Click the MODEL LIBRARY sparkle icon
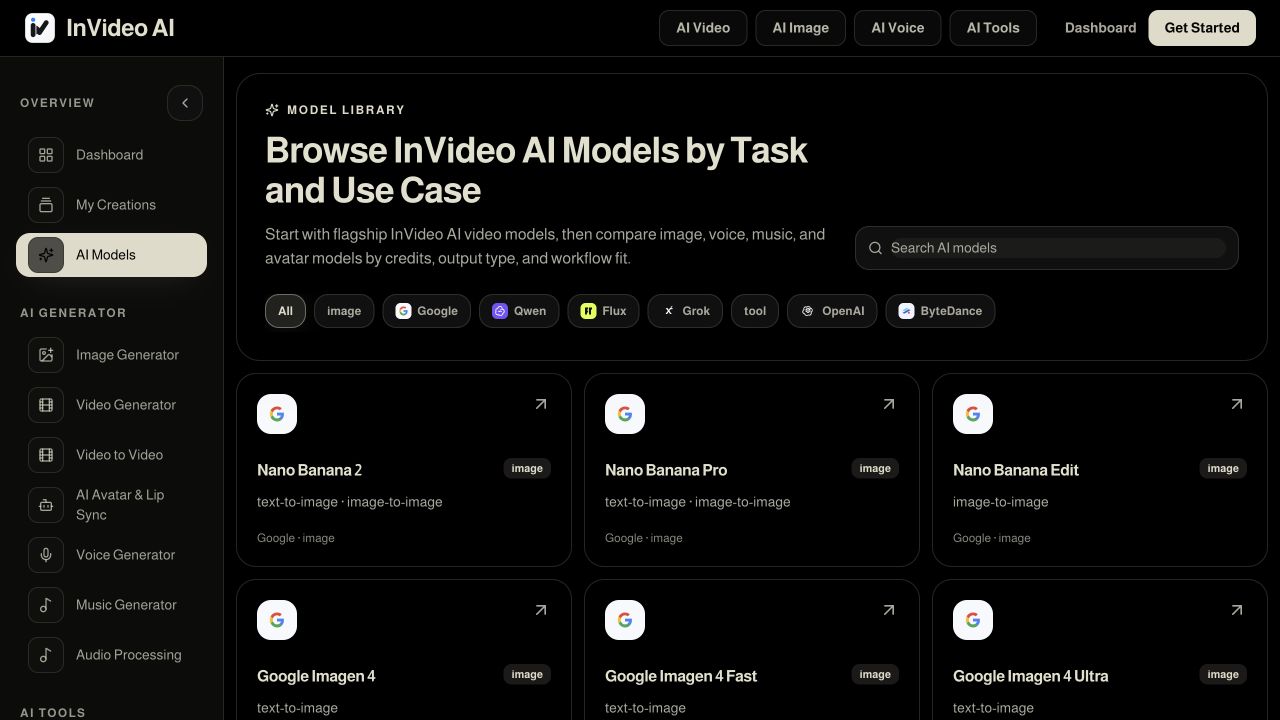 (272, 110)
